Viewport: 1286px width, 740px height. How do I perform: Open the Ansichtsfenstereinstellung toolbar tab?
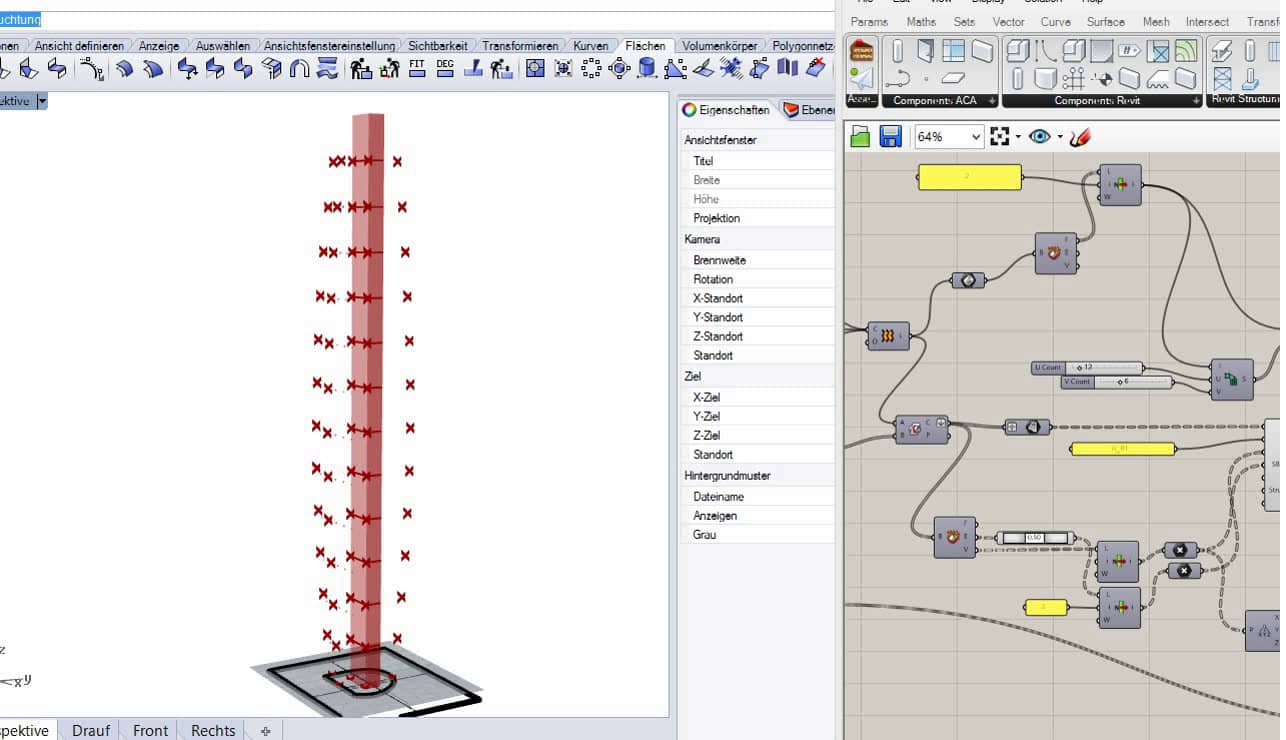pyautogui.click(x=329, y=45)
